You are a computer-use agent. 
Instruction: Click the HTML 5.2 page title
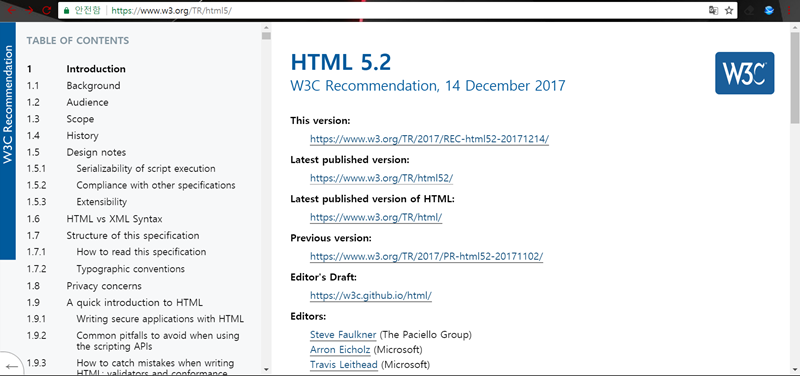click(341, 62)
